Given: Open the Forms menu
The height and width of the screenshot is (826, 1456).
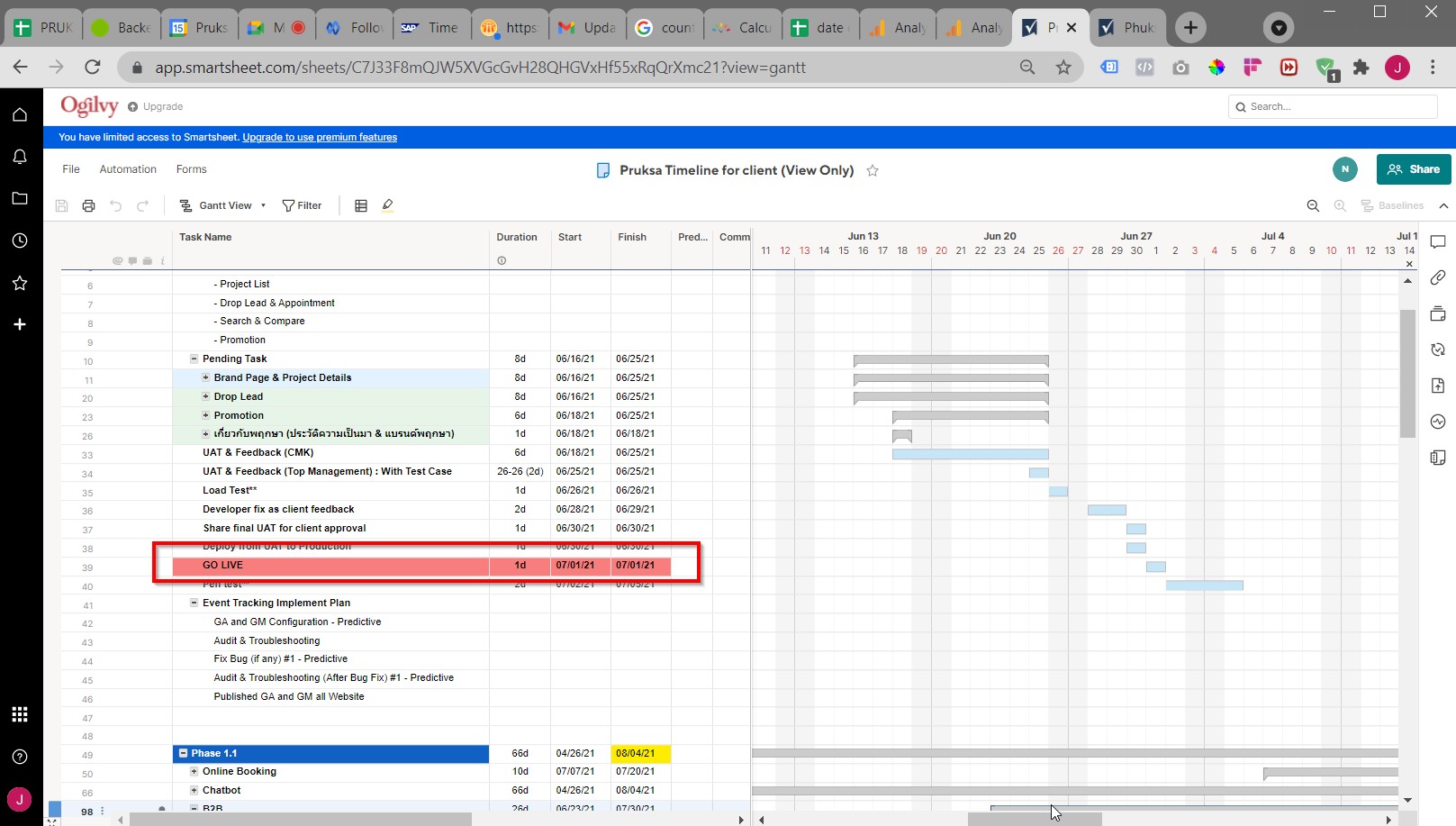Looking at the screenshot, I should tap(191, 169).
